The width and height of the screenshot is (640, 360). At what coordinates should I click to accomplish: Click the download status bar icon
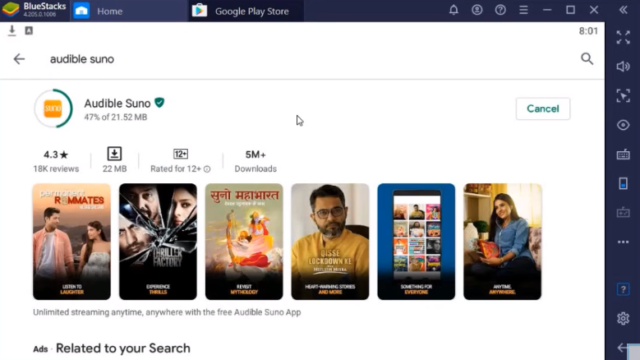(12, 31)
